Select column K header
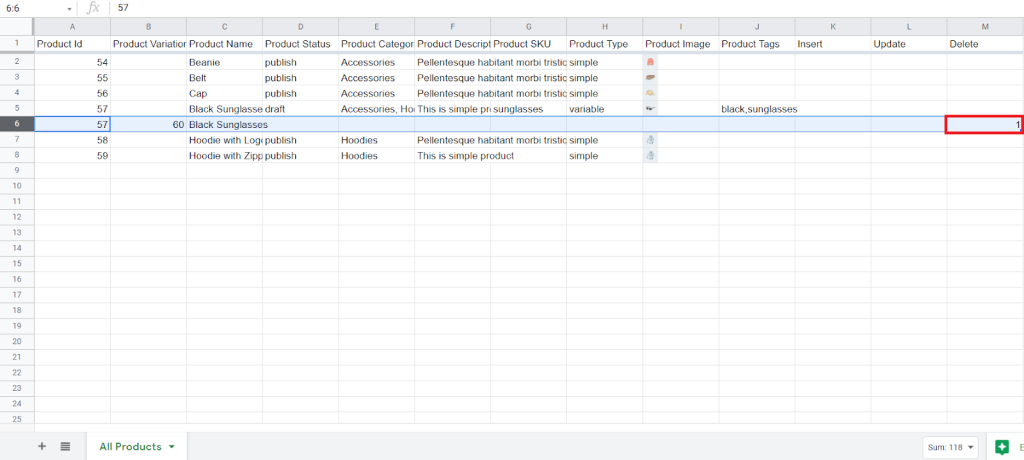 point(833,26)
